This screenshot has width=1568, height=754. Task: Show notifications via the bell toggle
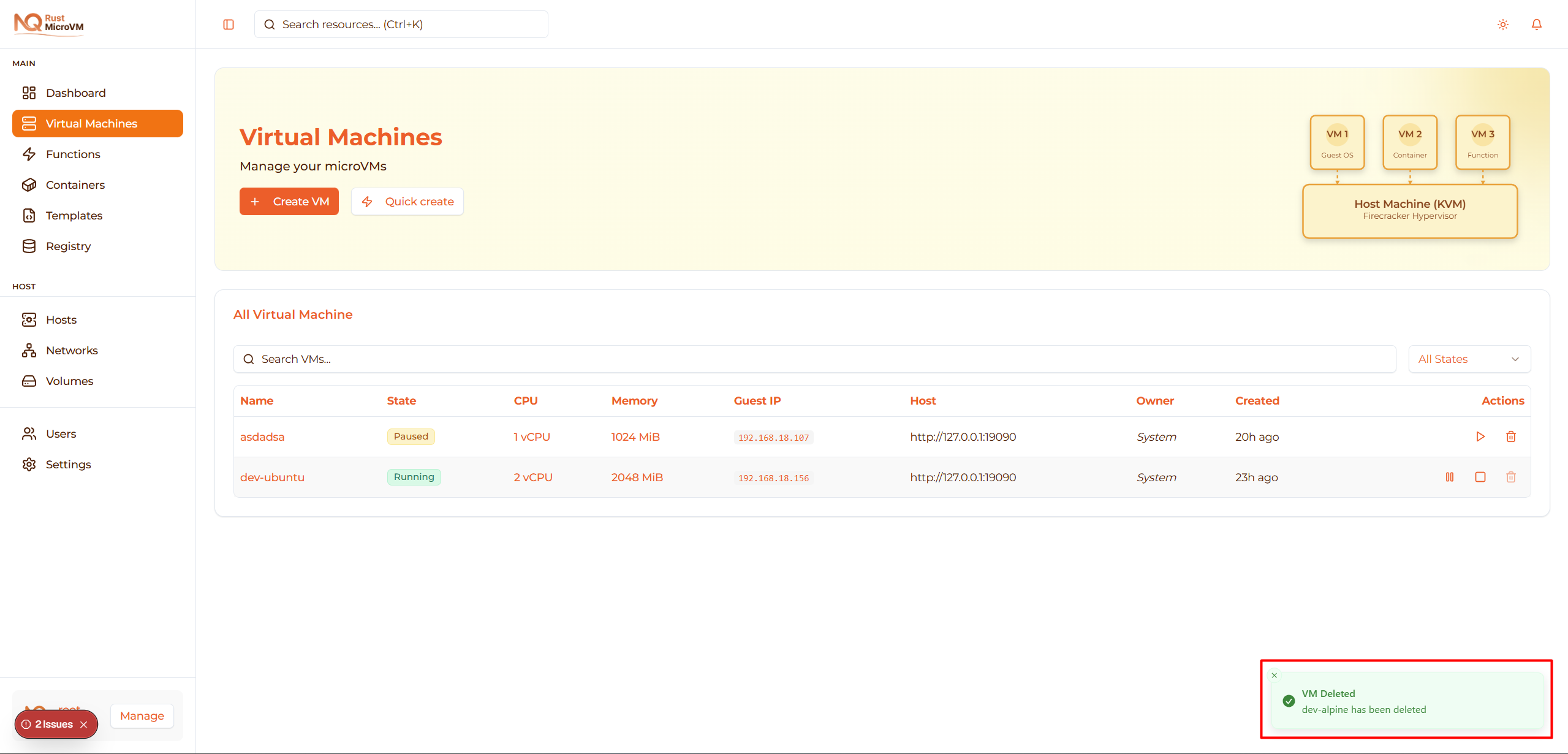[1537, 24]
